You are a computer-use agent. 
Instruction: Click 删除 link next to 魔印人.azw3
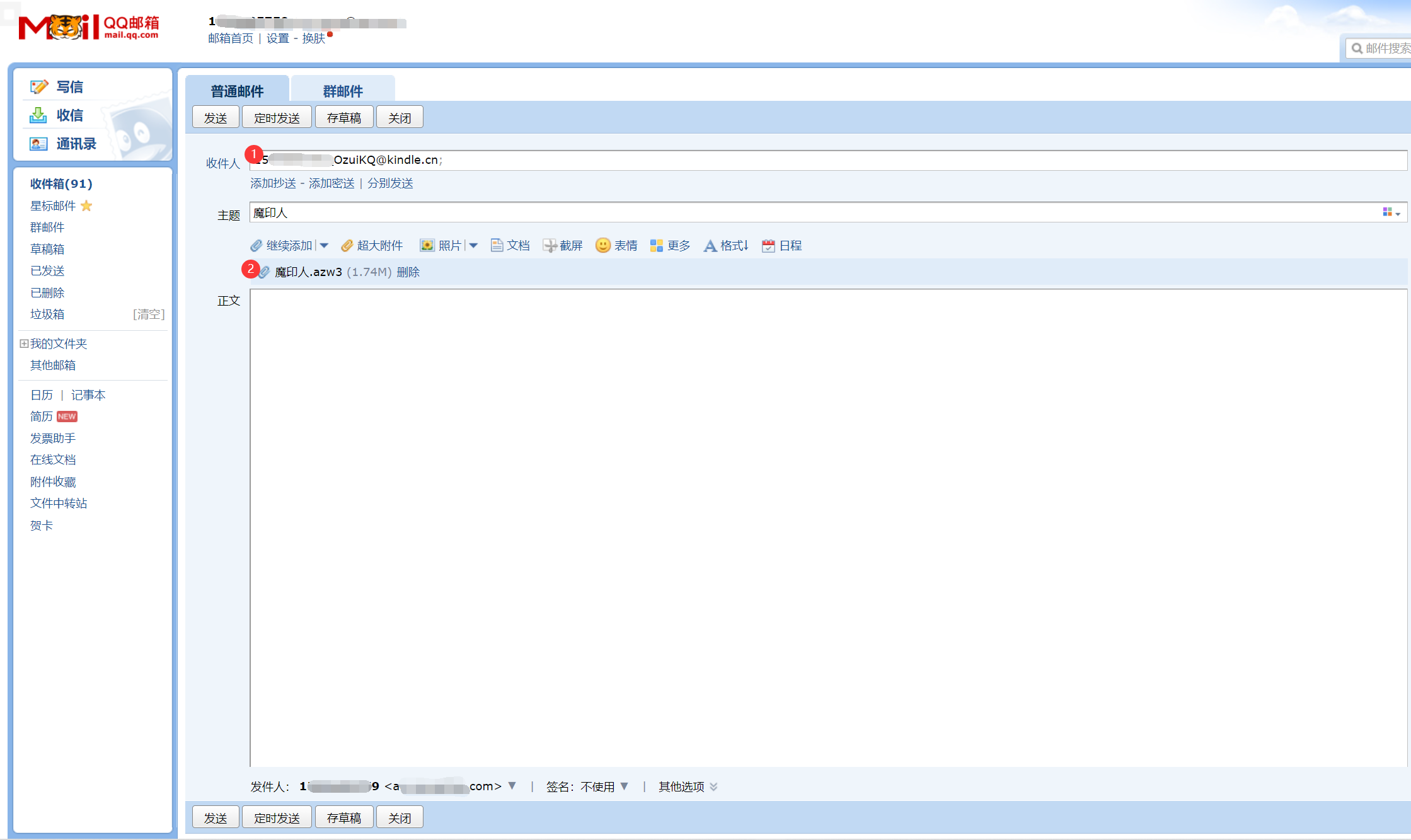(408, 272)
